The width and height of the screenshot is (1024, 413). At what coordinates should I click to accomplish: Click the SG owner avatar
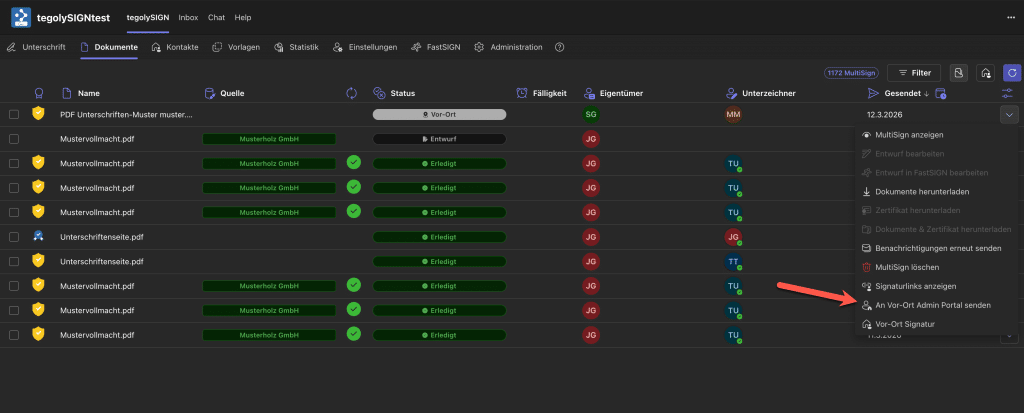[x=591, y=115]
